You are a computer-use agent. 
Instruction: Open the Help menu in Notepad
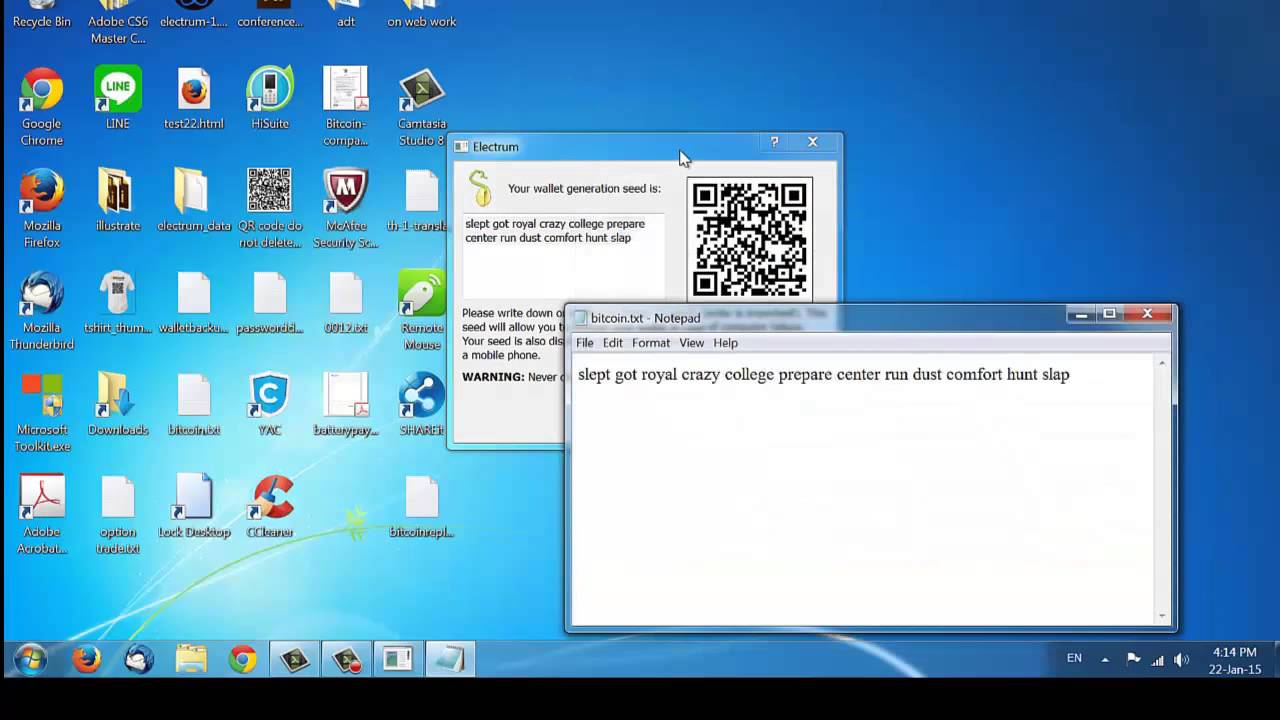coord(726,343)
